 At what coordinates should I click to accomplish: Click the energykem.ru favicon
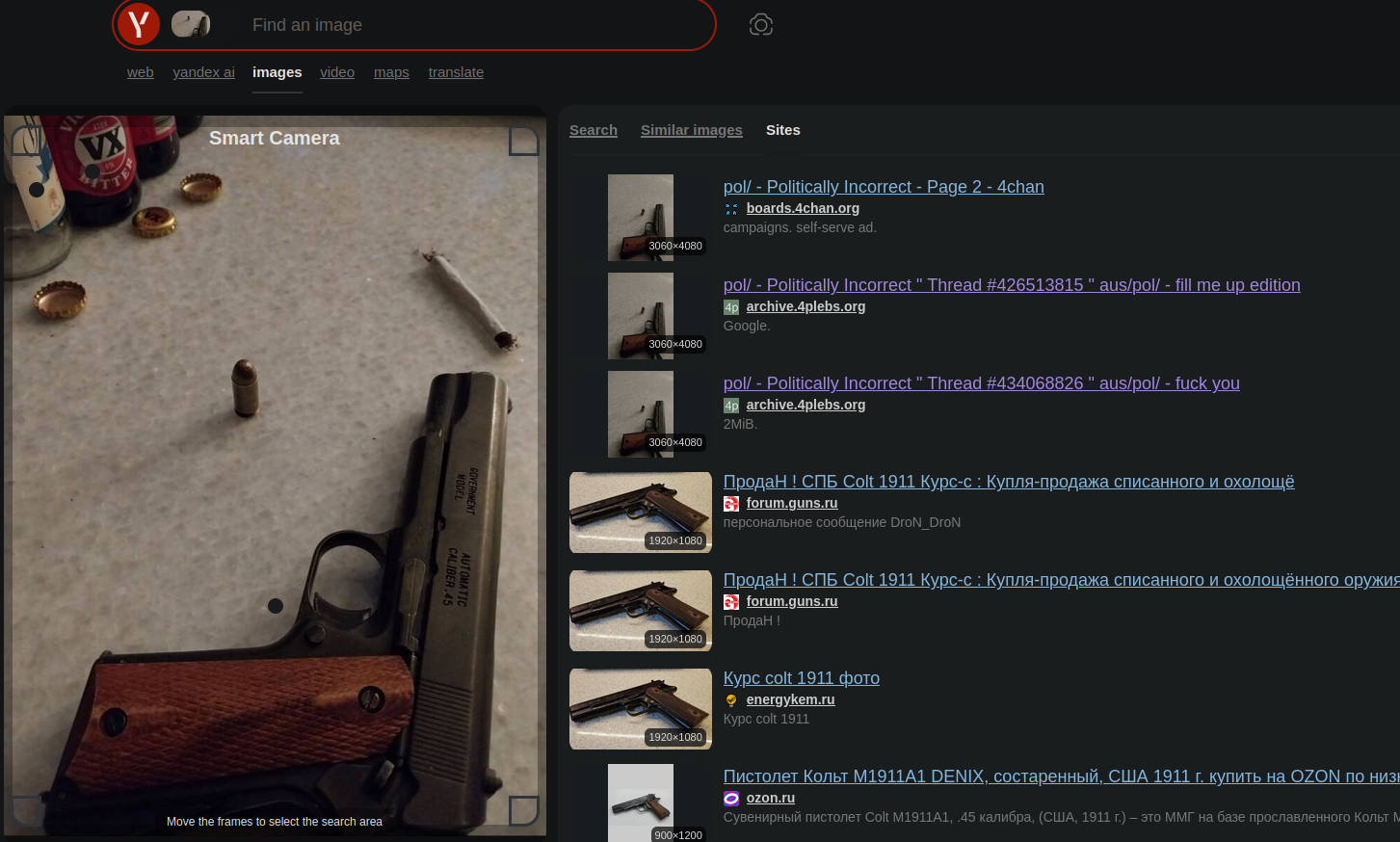coord(731,700)
